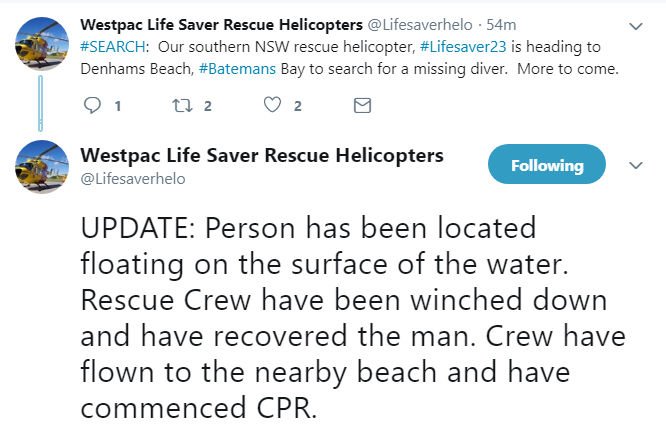Expand the chevron menu on the 54m tweet

634,25
